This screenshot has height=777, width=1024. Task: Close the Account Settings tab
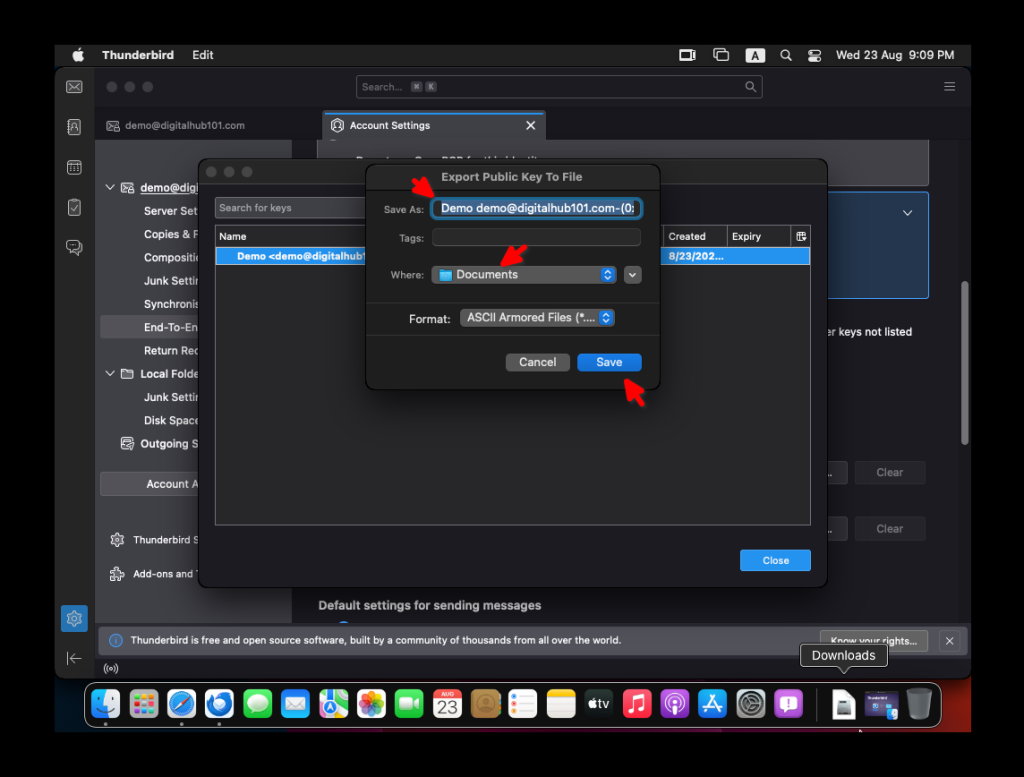tap(531, 125)
